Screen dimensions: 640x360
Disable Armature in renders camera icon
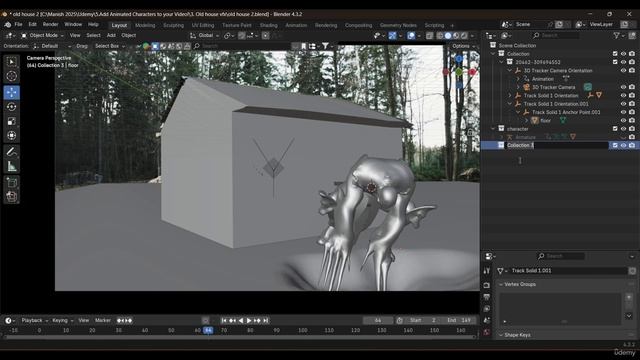(632, 137)
